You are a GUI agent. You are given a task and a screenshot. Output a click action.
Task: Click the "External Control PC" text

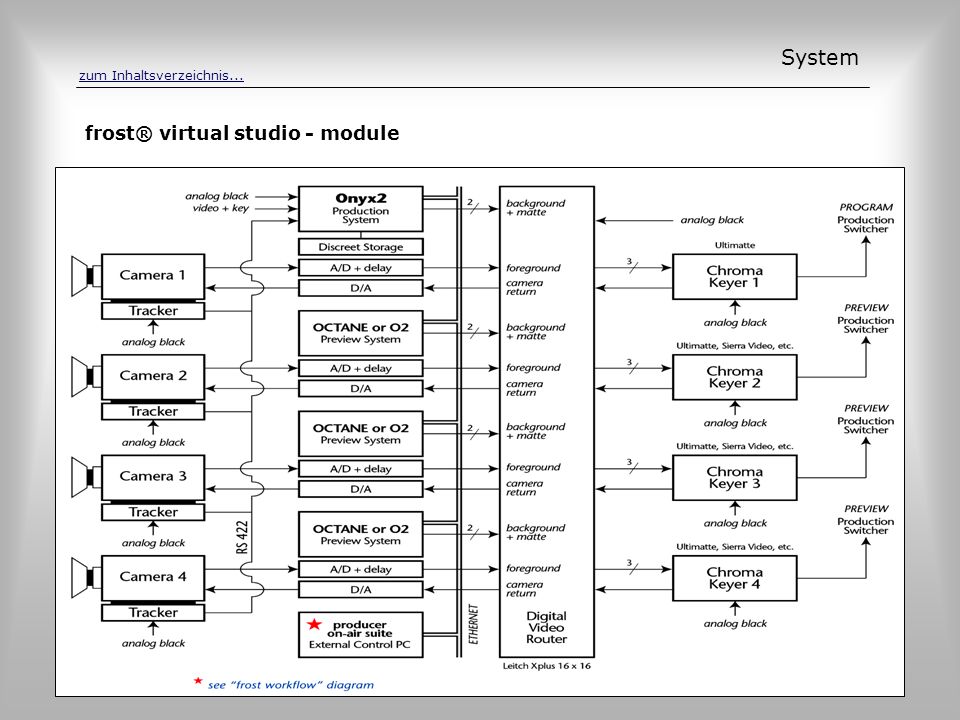[359, 645]
